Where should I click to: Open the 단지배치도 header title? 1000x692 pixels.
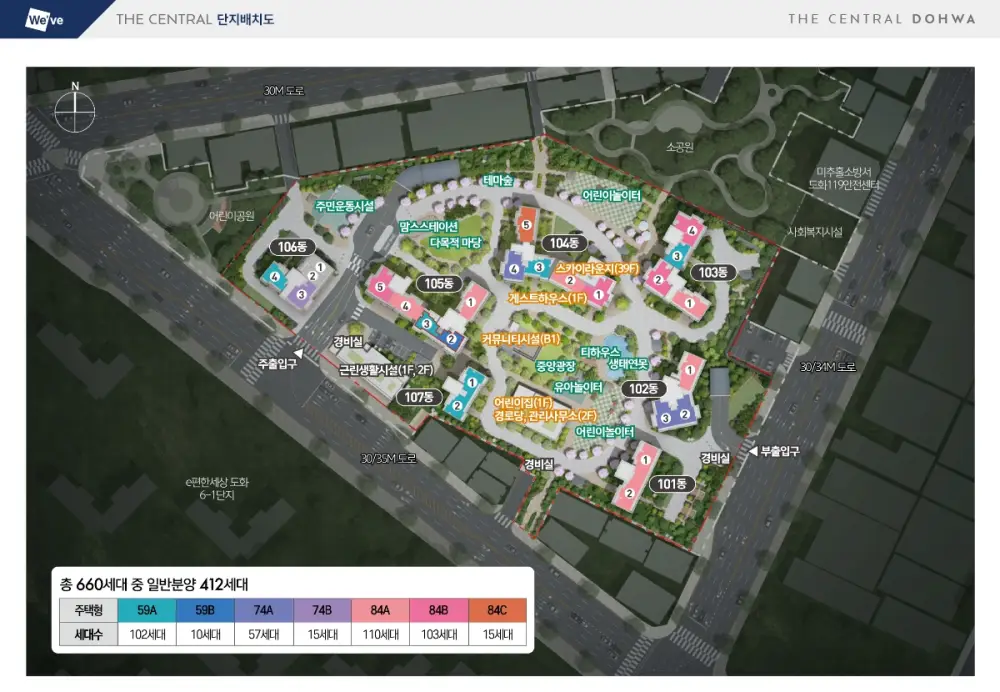coord(245,19)
